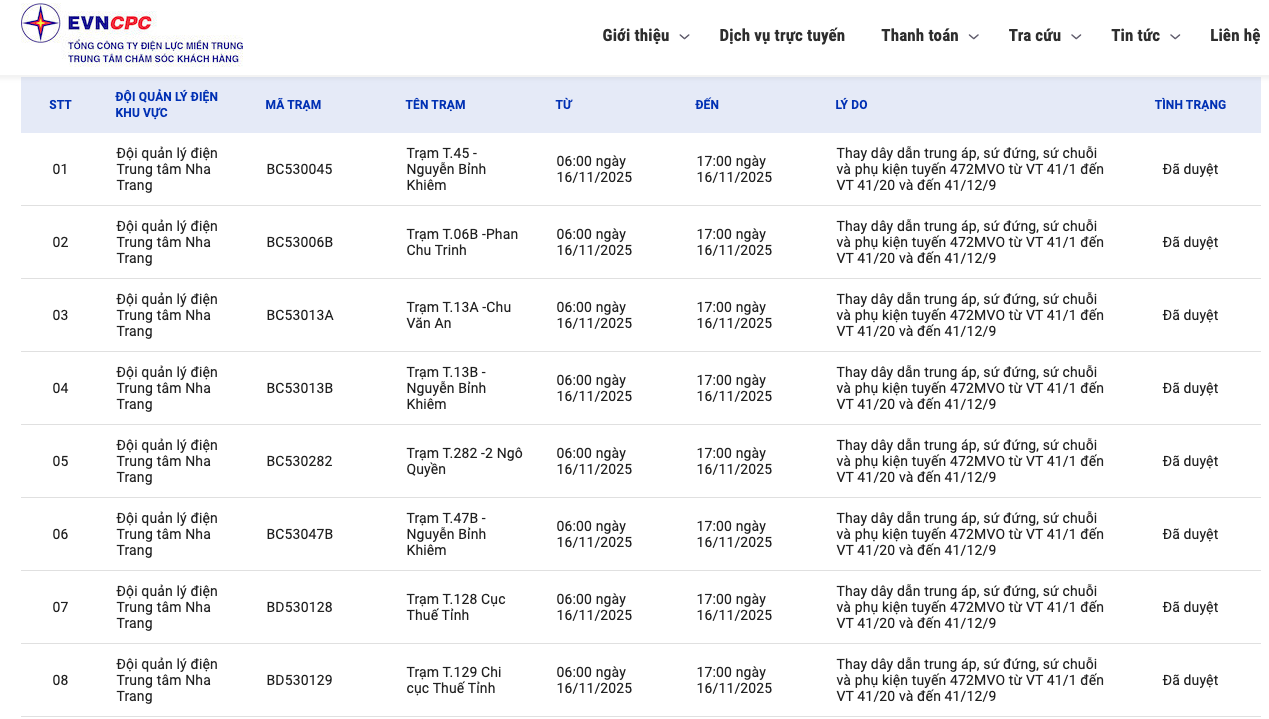The height and width of the screenshot is (719, 1269).
Task: Click Đã duyệt status in row 05
Action: pos(1189,462)
